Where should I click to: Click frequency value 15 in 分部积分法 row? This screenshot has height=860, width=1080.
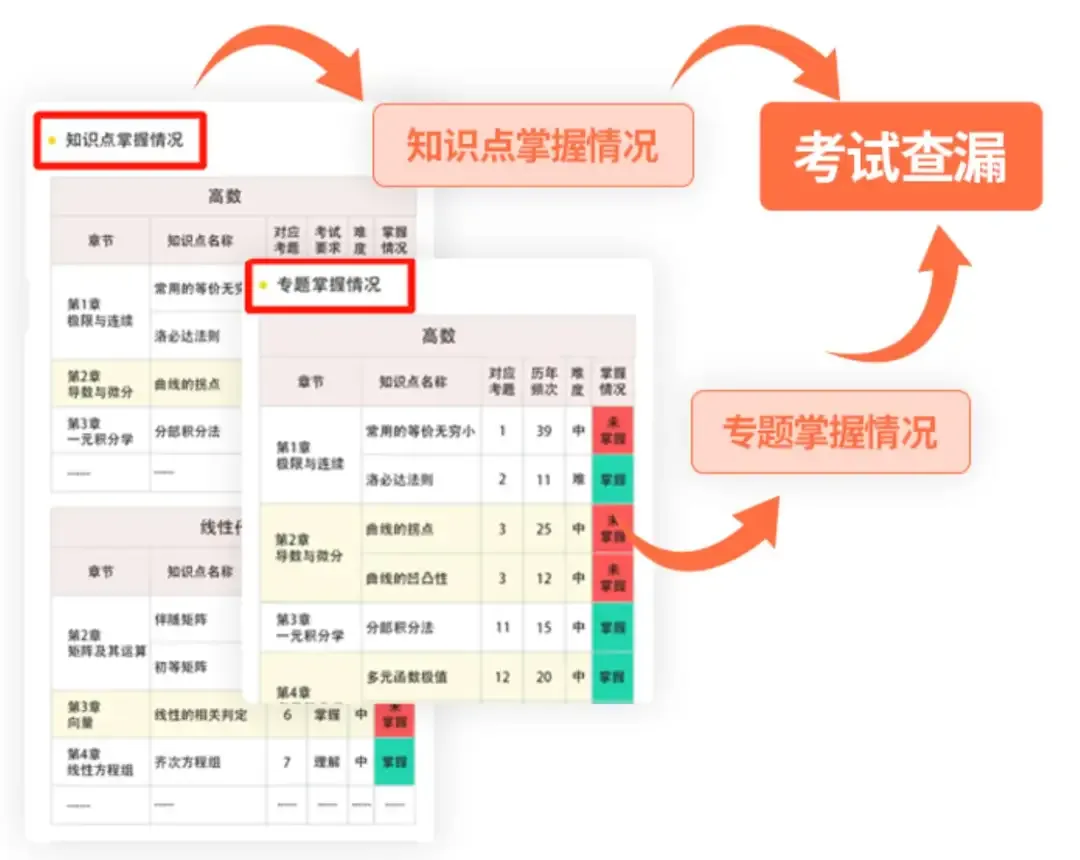pyautogui.click(x=544, y=627)
